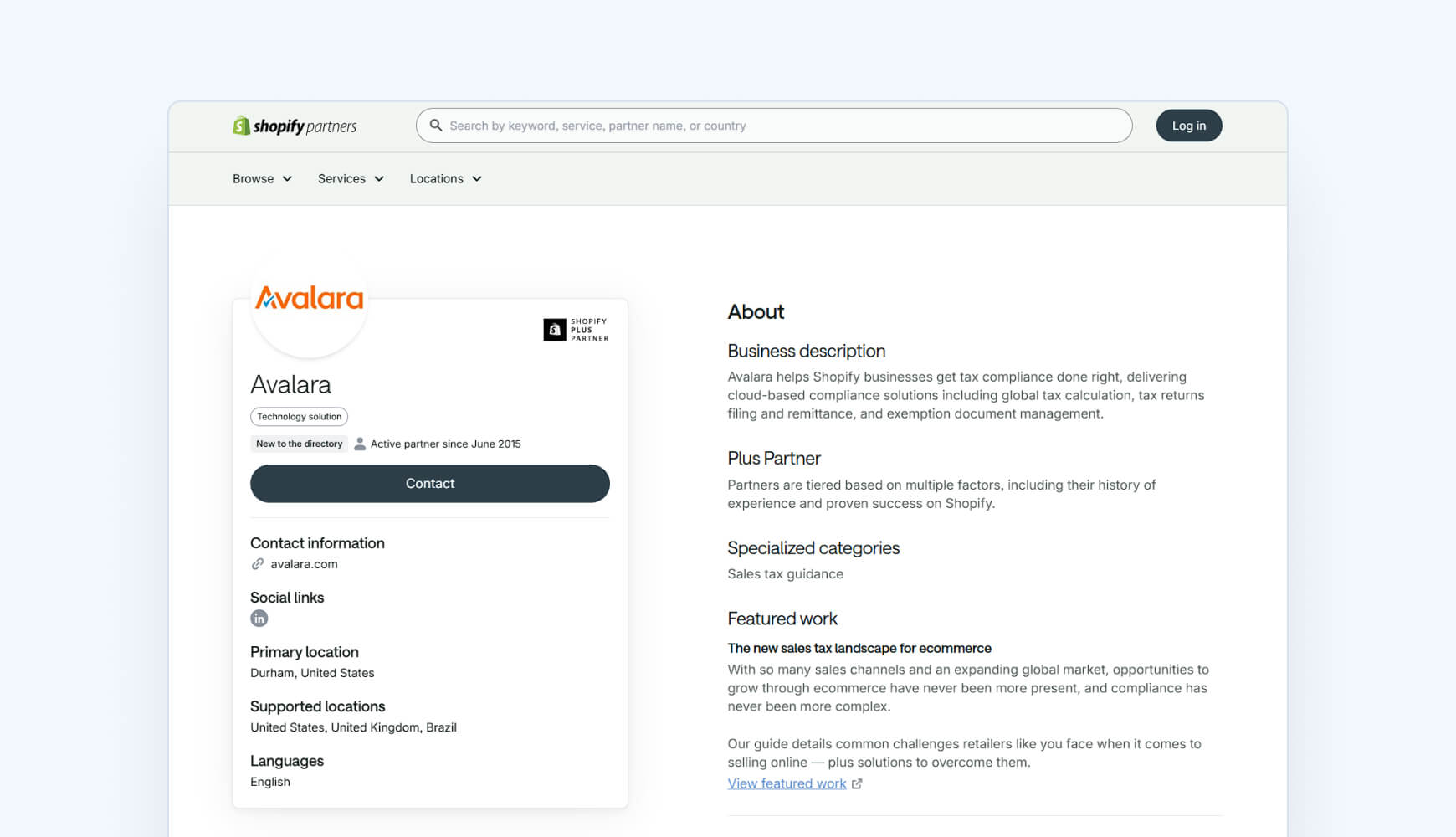Click the Durham, United States location text
The height and width of the screenshot is (837, 1456).
tap(312, 673)
